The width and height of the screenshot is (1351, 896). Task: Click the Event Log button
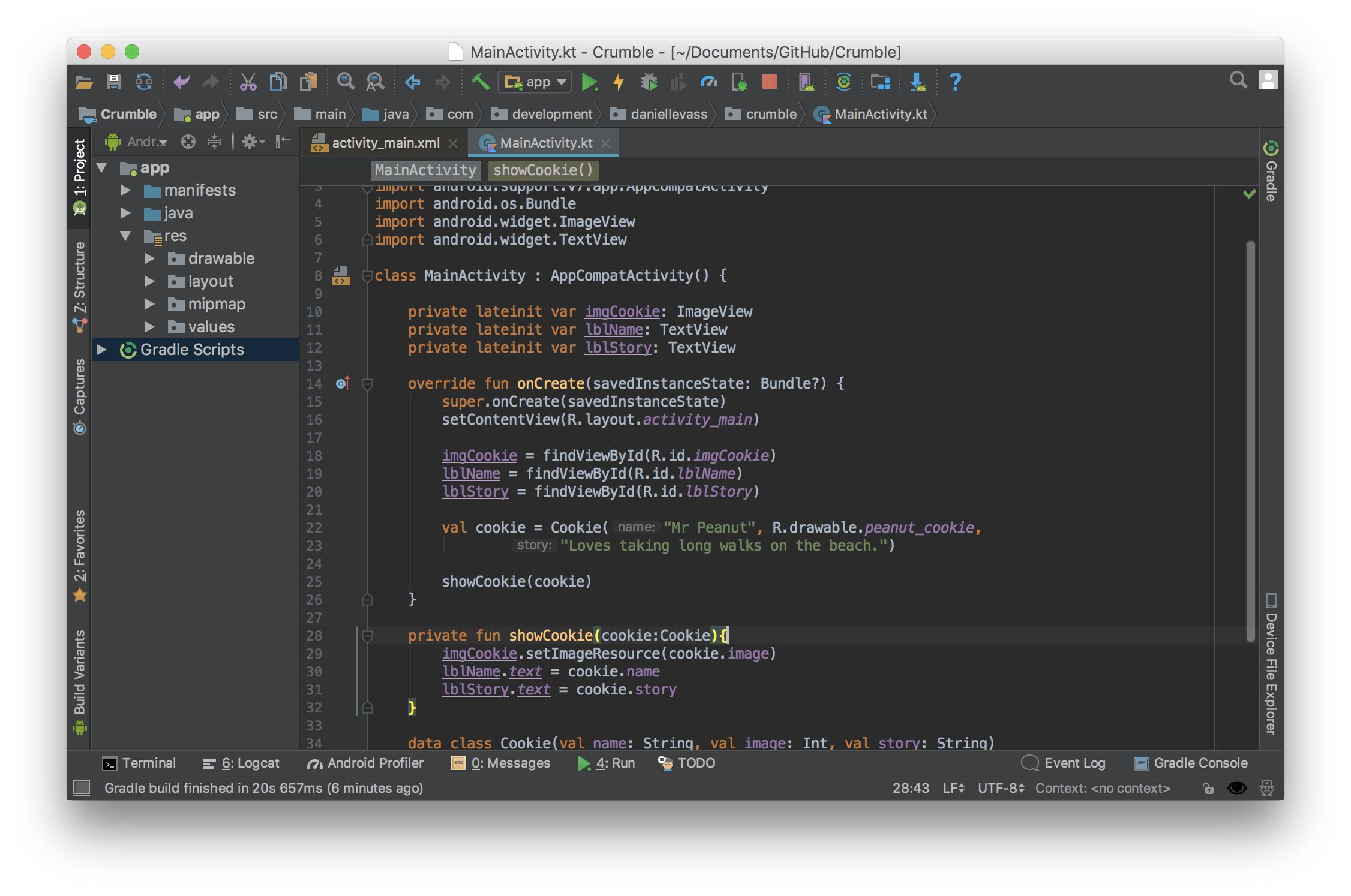point(1064,763)
